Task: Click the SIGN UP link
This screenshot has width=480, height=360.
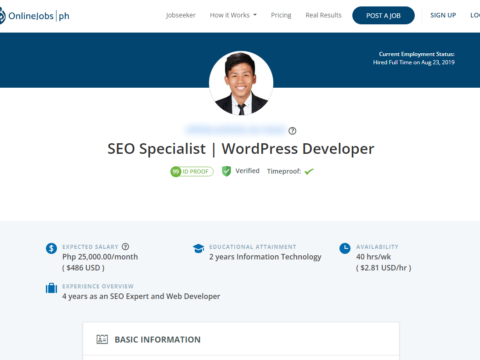Action: coord(443,15)
